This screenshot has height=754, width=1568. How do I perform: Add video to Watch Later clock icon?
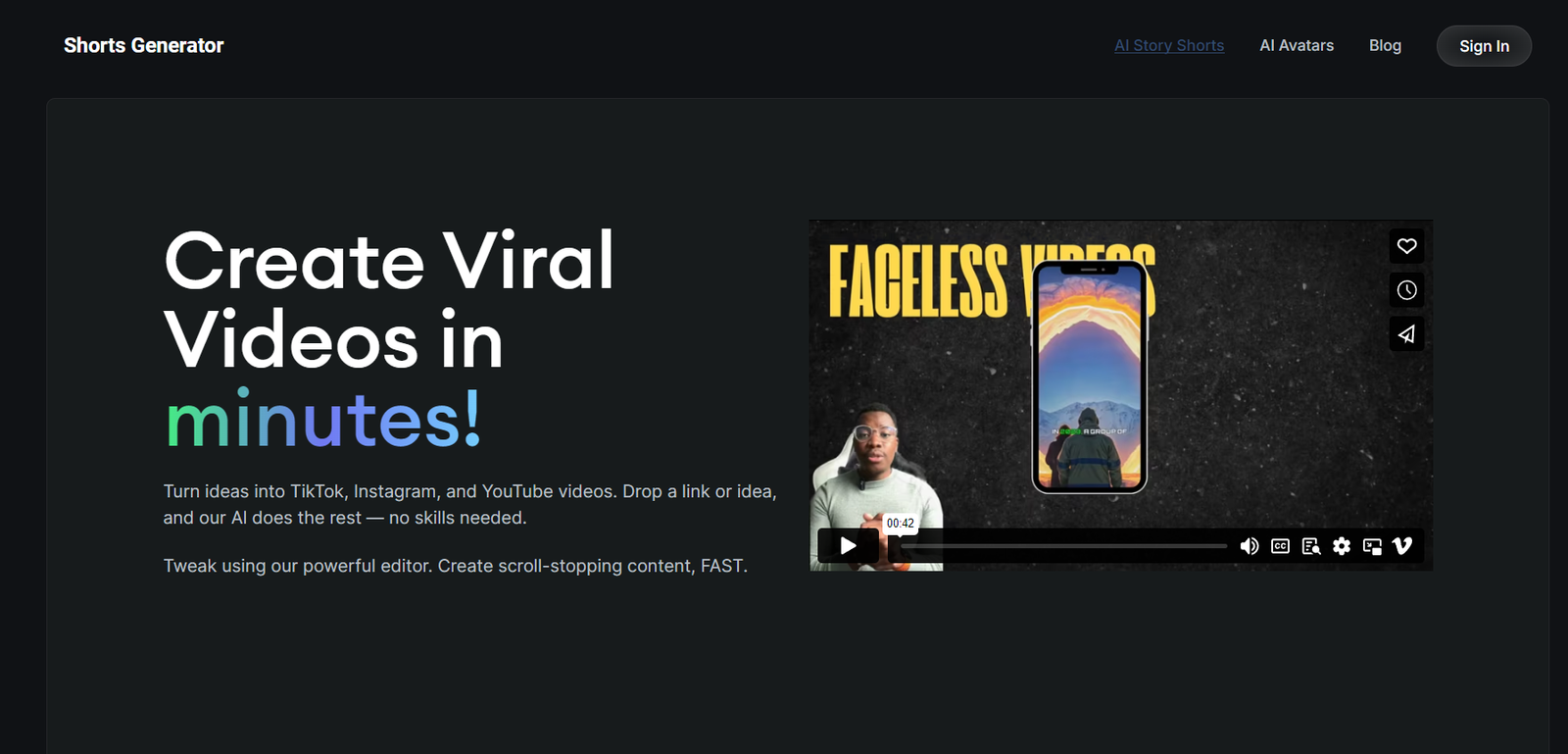[1406, 290]
